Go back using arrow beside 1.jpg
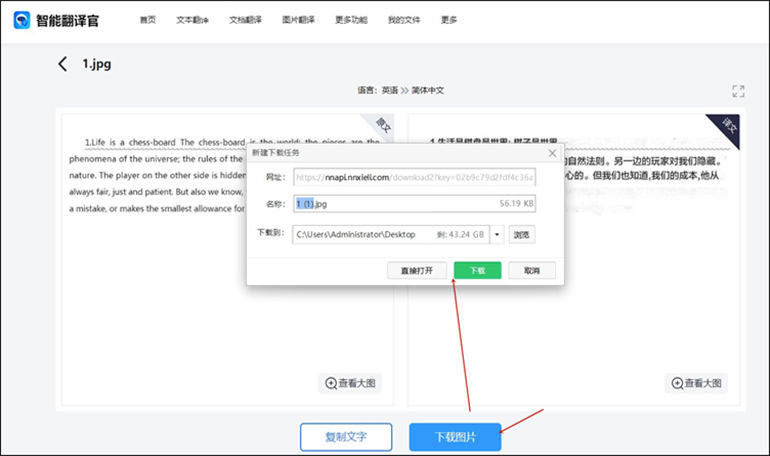Screen dimensions: 770x456 coord(63,64)
